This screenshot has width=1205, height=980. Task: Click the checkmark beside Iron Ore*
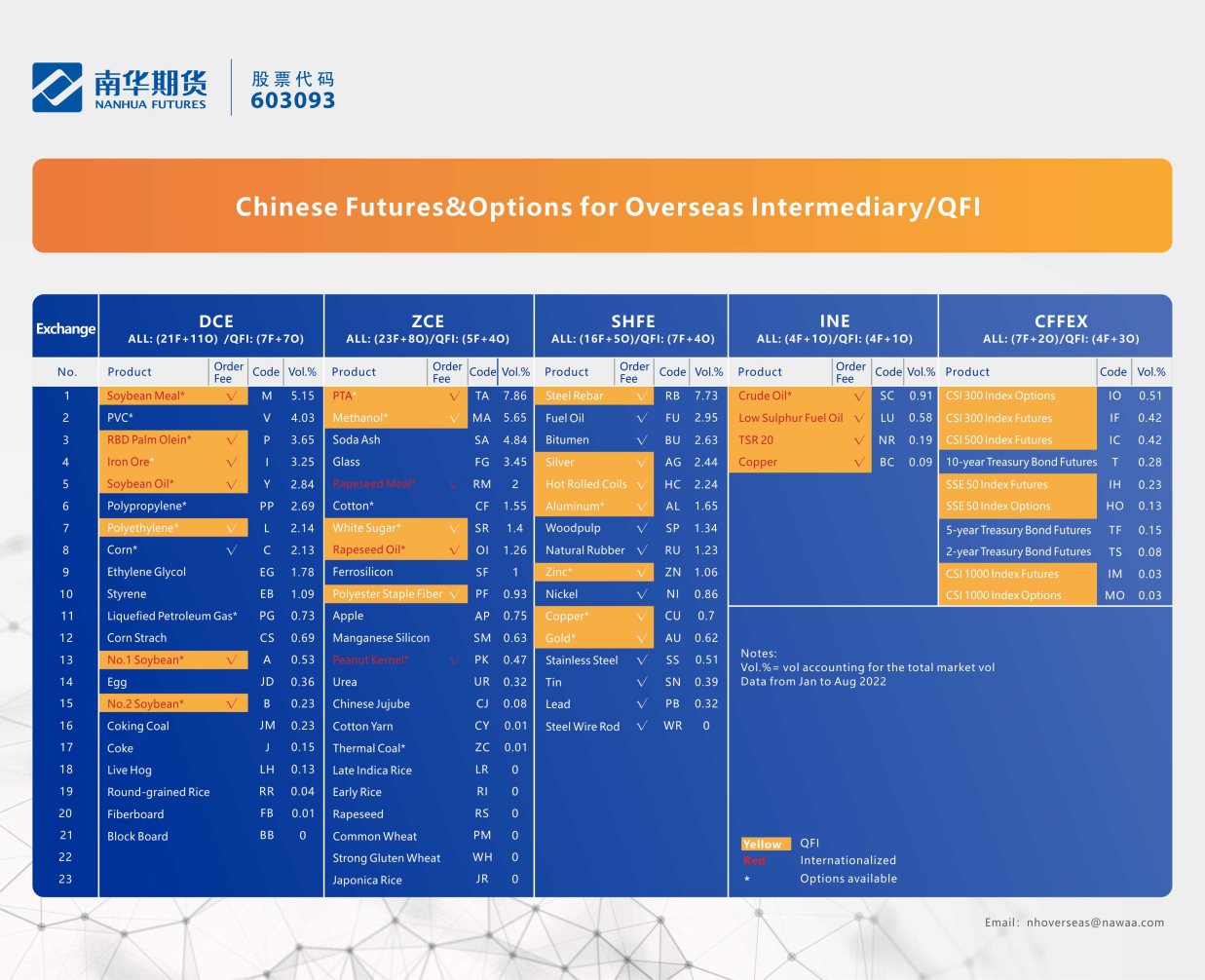click(232, 463)
